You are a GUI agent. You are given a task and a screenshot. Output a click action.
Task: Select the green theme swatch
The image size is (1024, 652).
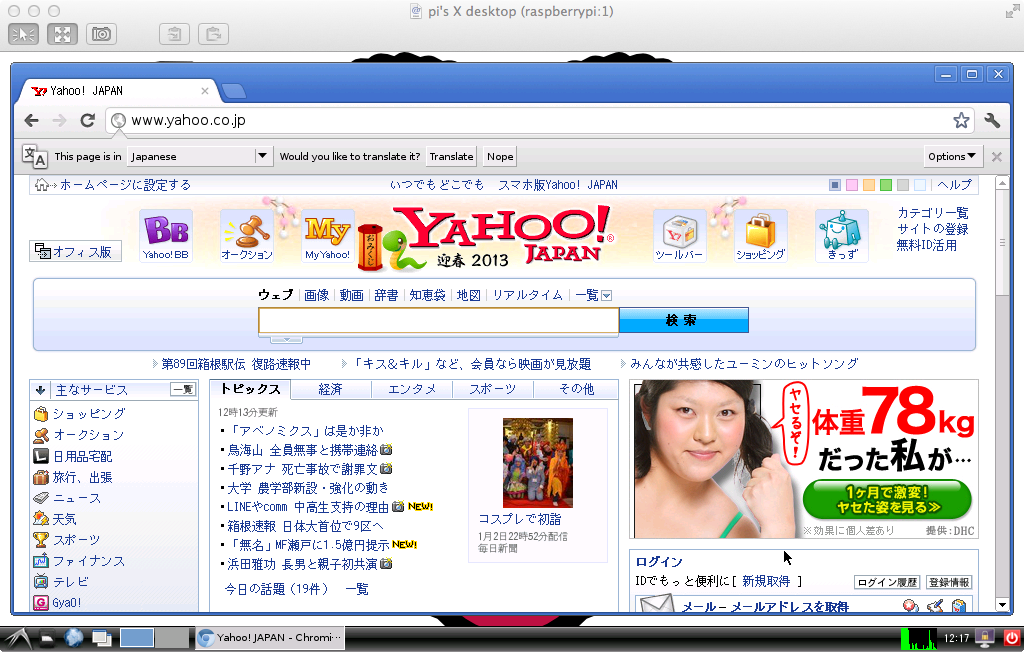(x=886, y=185)
